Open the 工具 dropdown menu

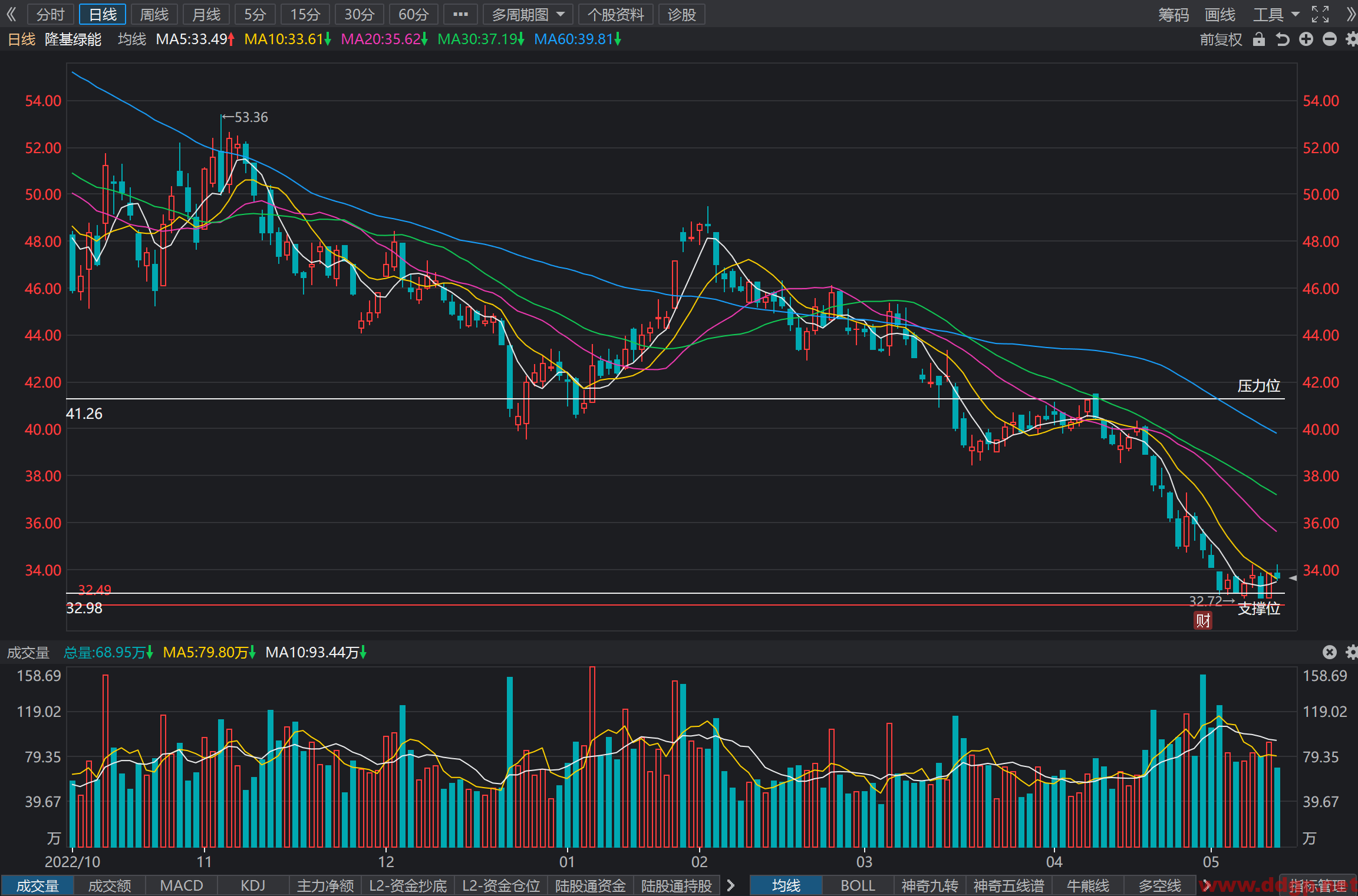[x=1275, y=14]
